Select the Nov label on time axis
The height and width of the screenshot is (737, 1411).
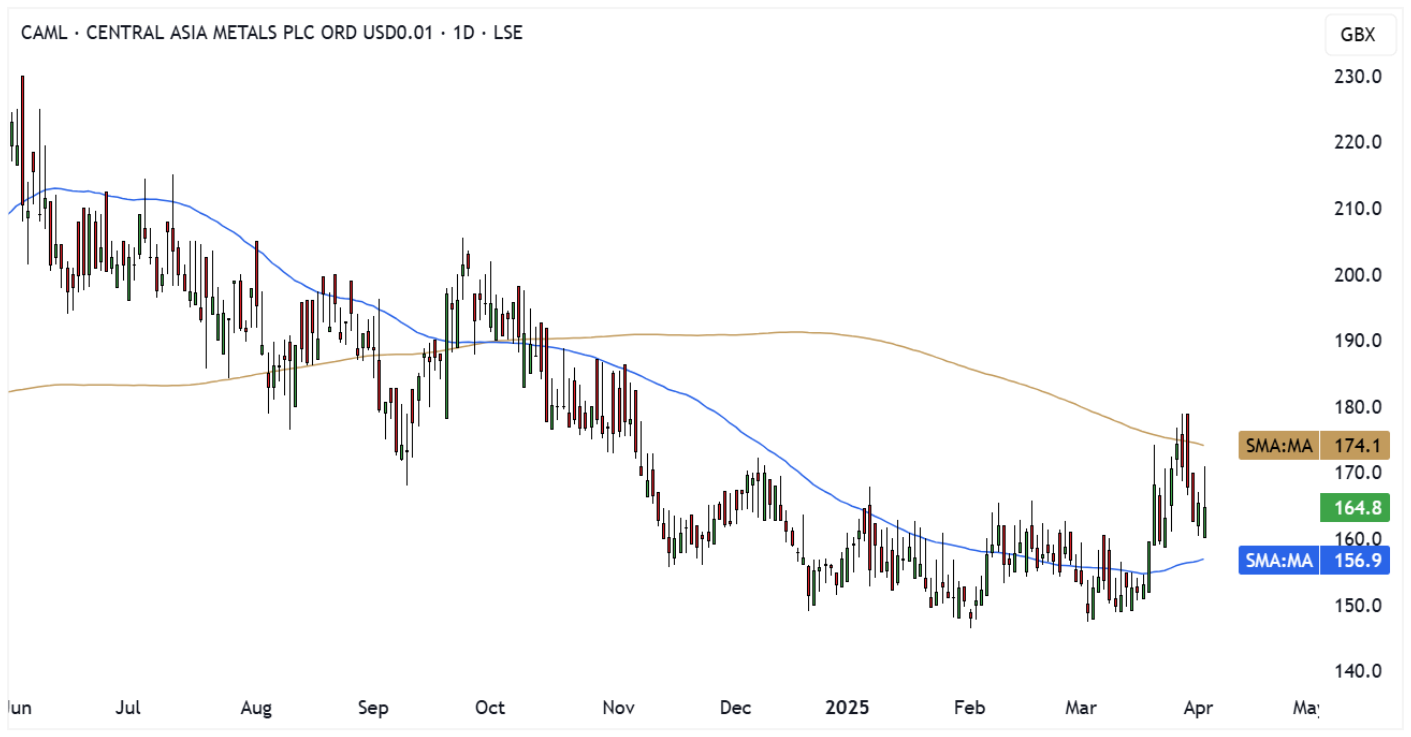pos(619,708)
